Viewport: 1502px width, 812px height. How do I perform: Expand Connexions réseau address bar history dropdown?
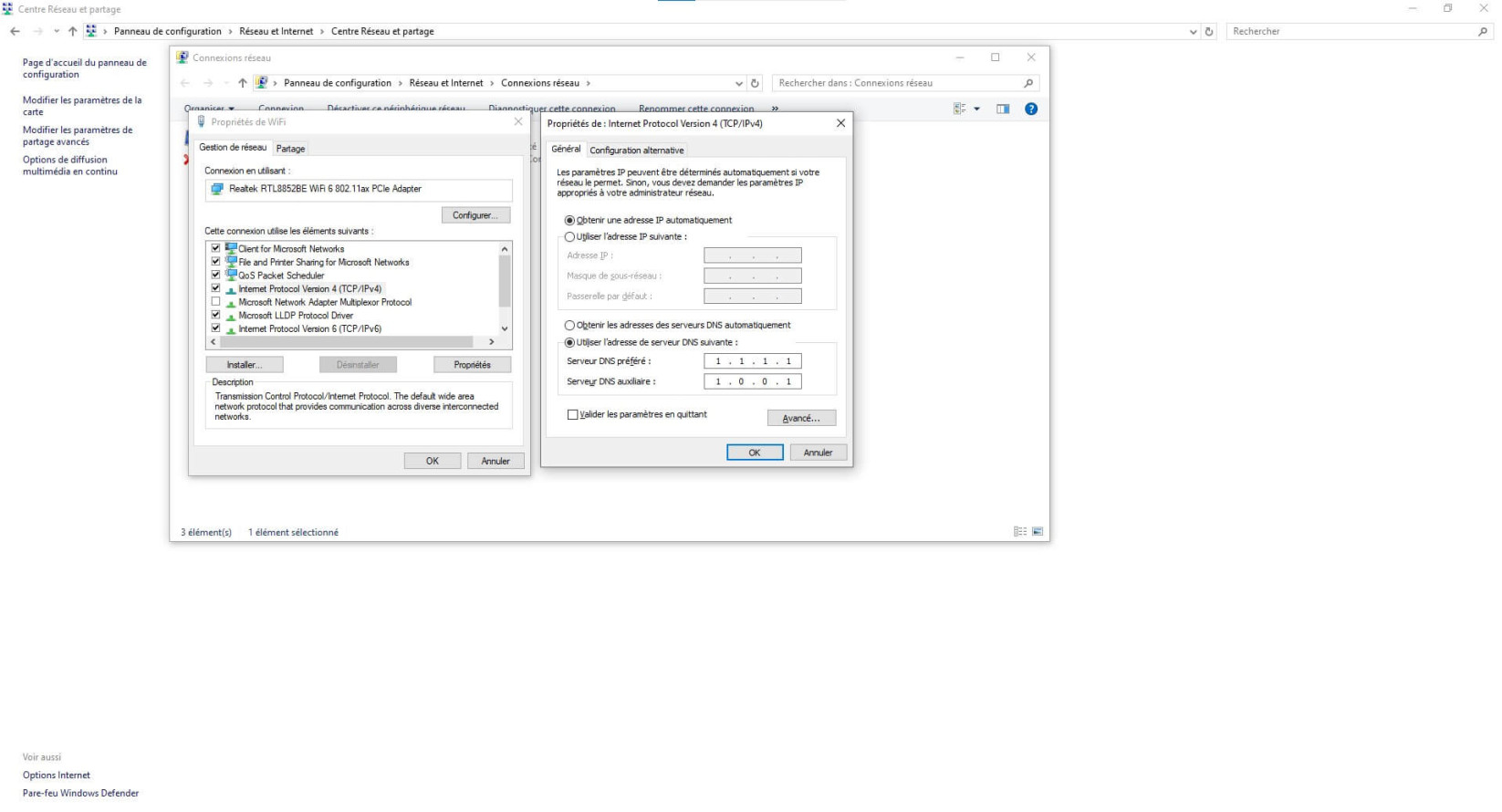point(739,83)
